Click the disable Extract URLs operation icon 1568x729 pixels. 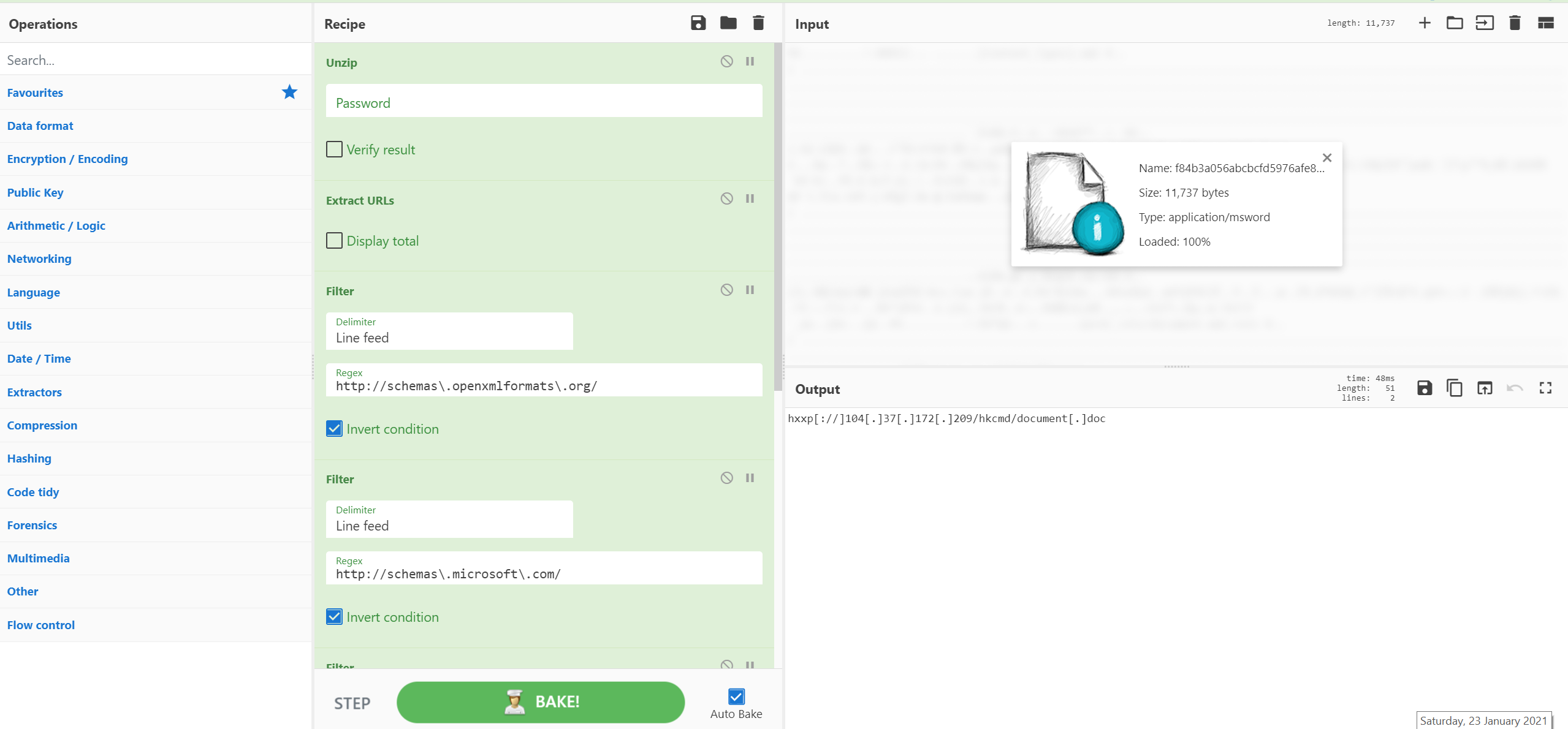pyautogui.click(x=727, y=199)
